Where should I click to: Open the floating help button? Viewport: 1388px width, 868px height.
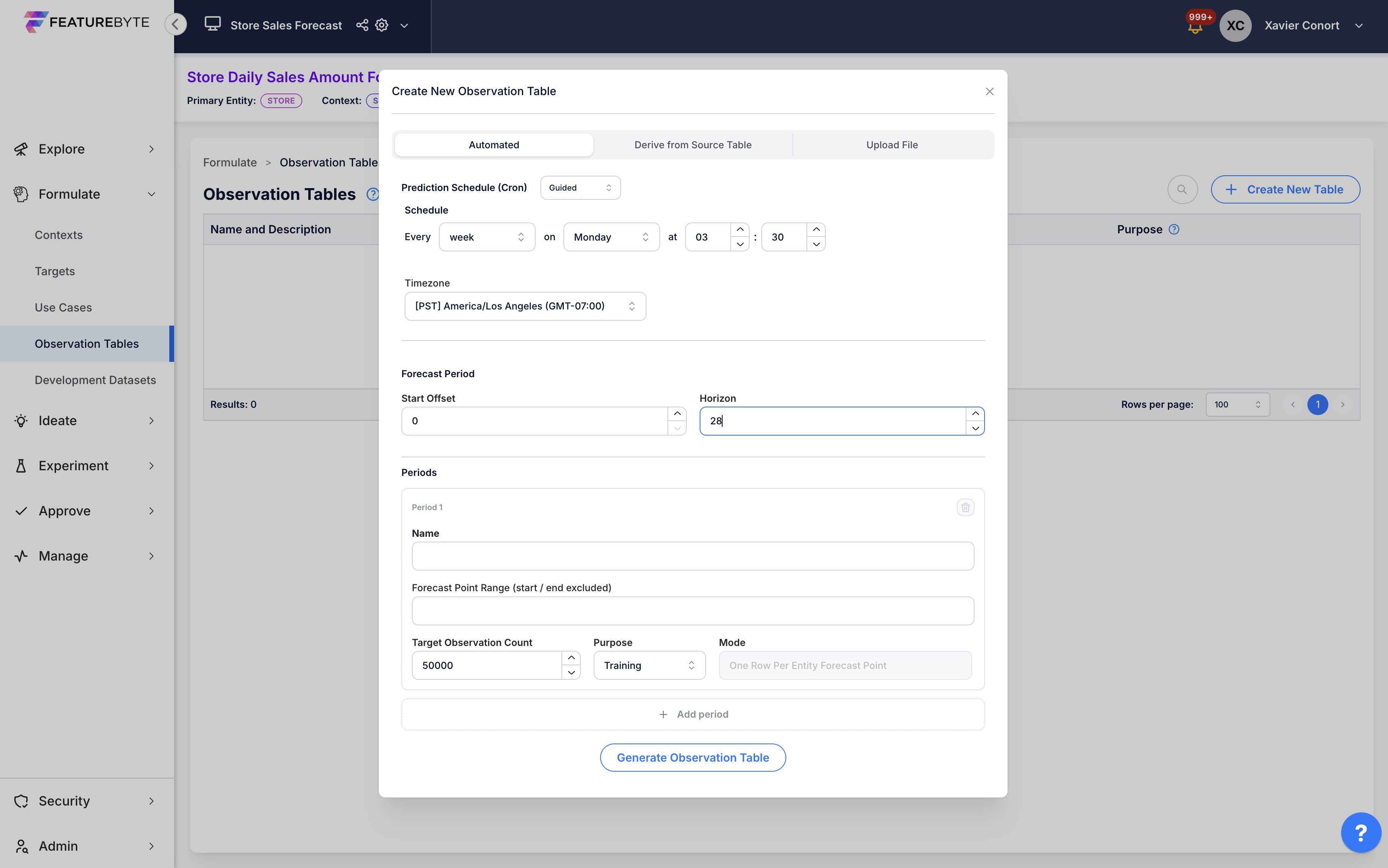pos(1361,833)
